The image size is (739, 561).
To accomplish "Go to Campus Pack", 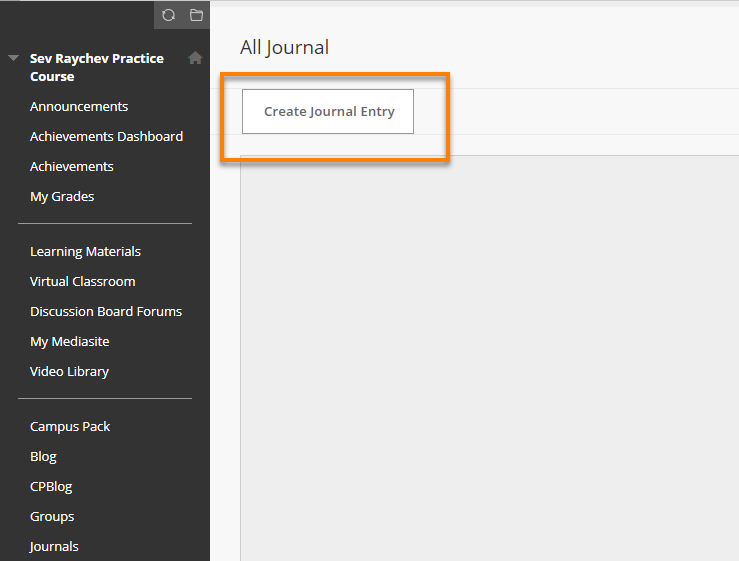I will (x=70, y=427).
